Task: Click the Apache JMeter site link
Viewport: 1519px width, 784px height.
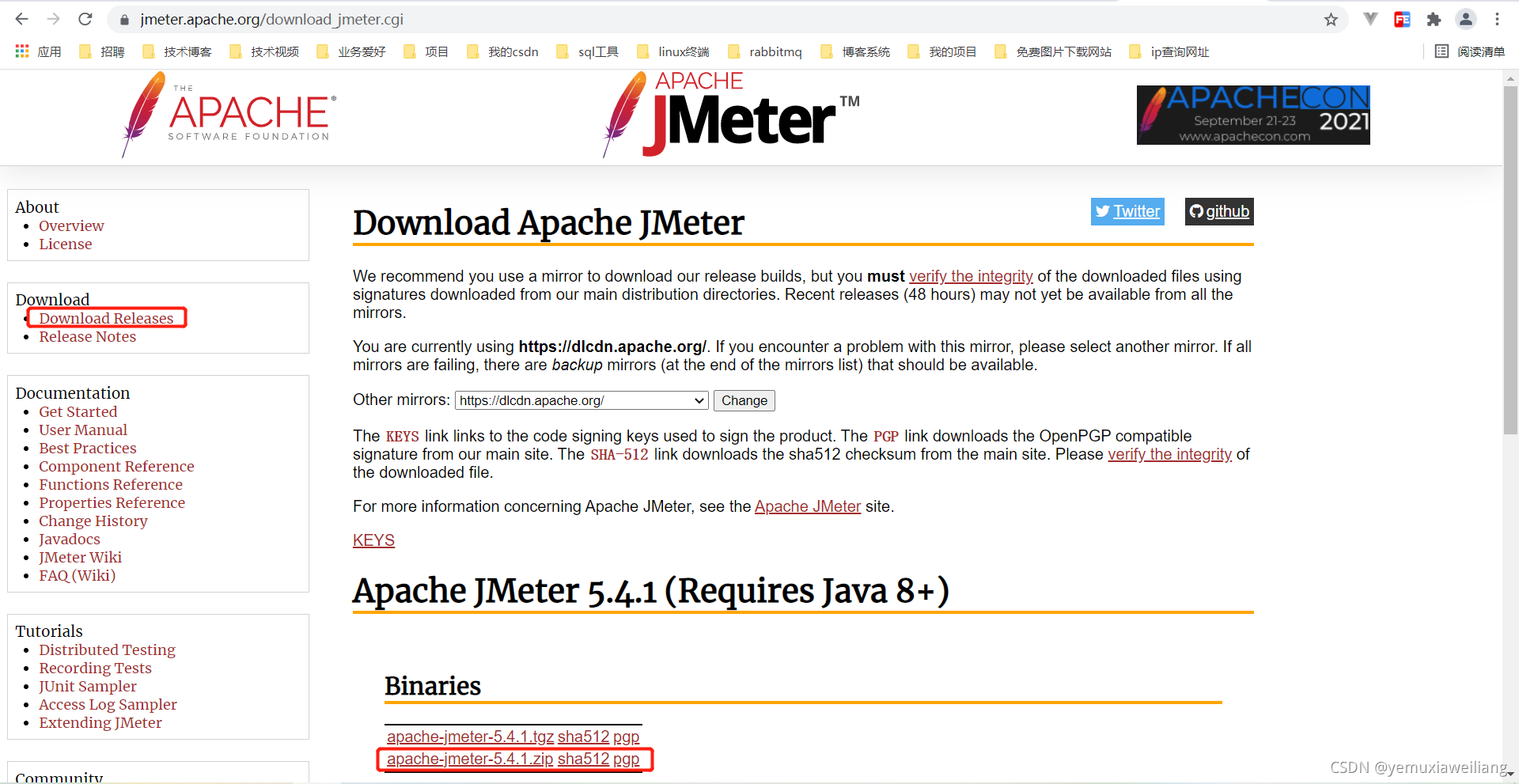Action: tap(808, 506)
